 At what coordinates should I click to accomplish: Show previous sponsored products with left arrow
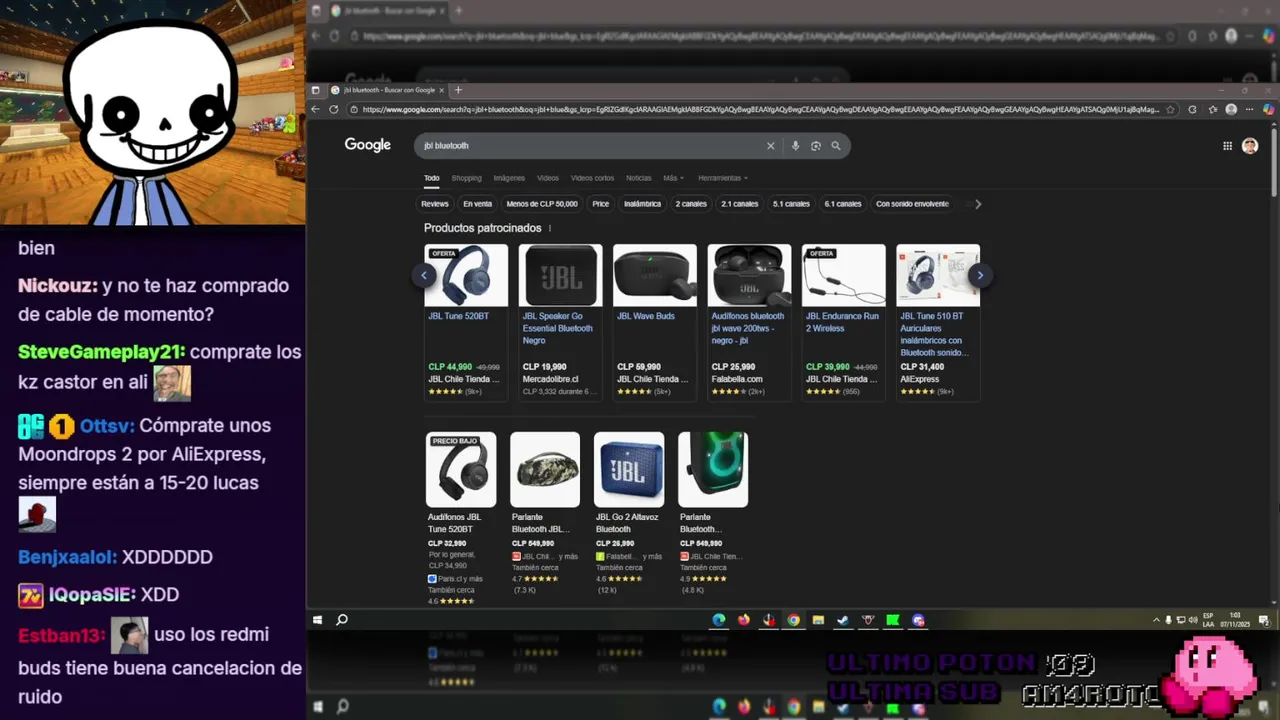point(424,275)
